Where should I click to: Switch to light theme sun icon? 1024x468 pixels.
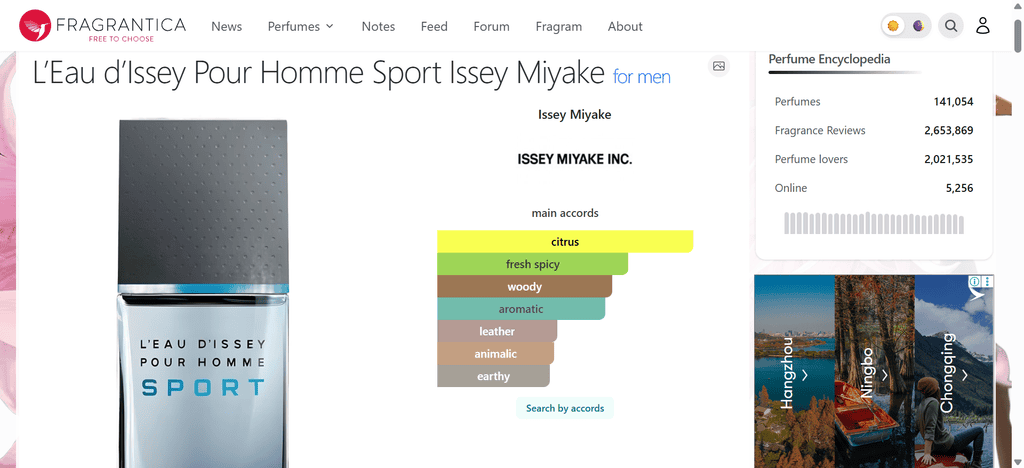[x=893, y=26]
